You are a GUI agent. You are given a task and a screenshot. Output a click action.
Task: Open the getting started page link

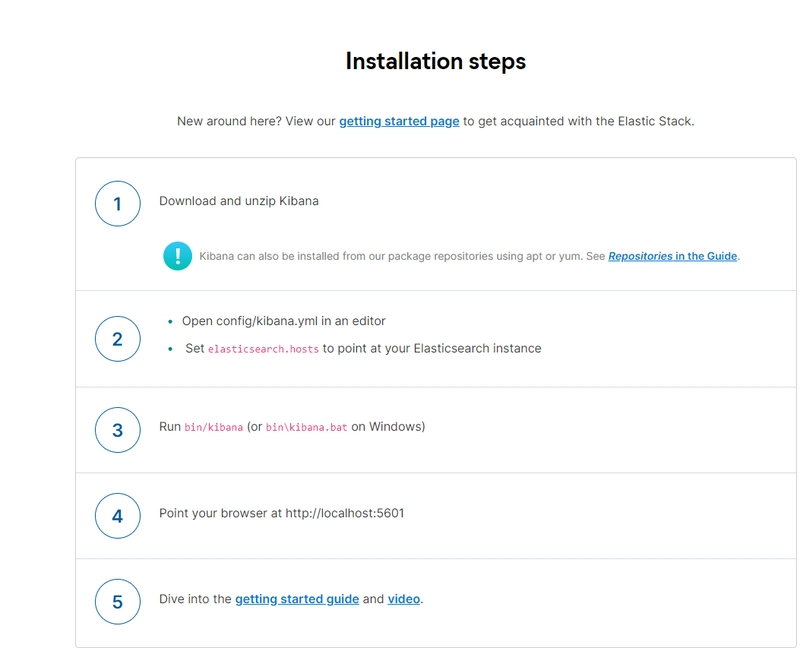click(399, 121)
